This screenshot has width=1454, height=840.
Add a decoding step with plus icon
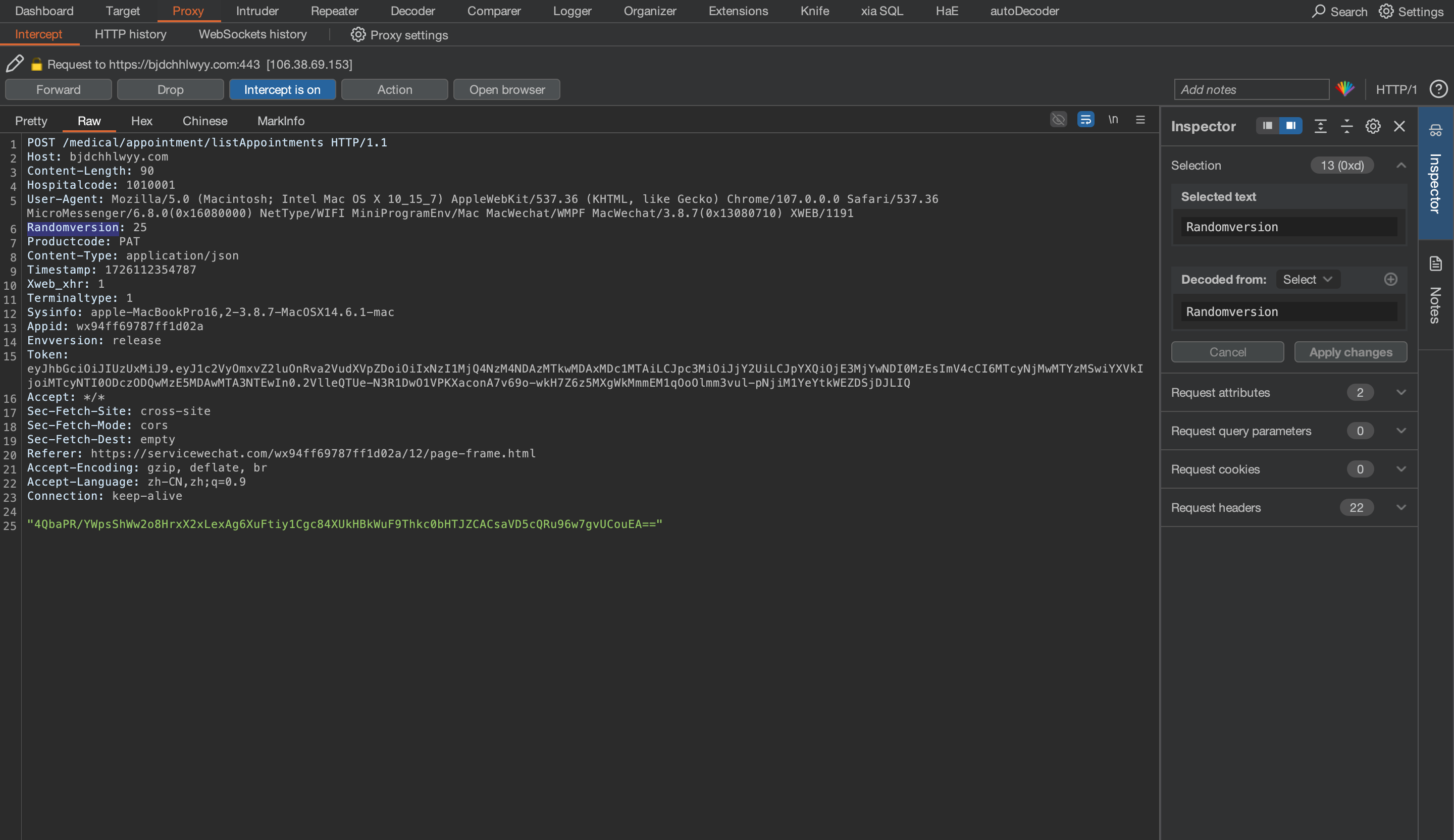click(1390, 279)
